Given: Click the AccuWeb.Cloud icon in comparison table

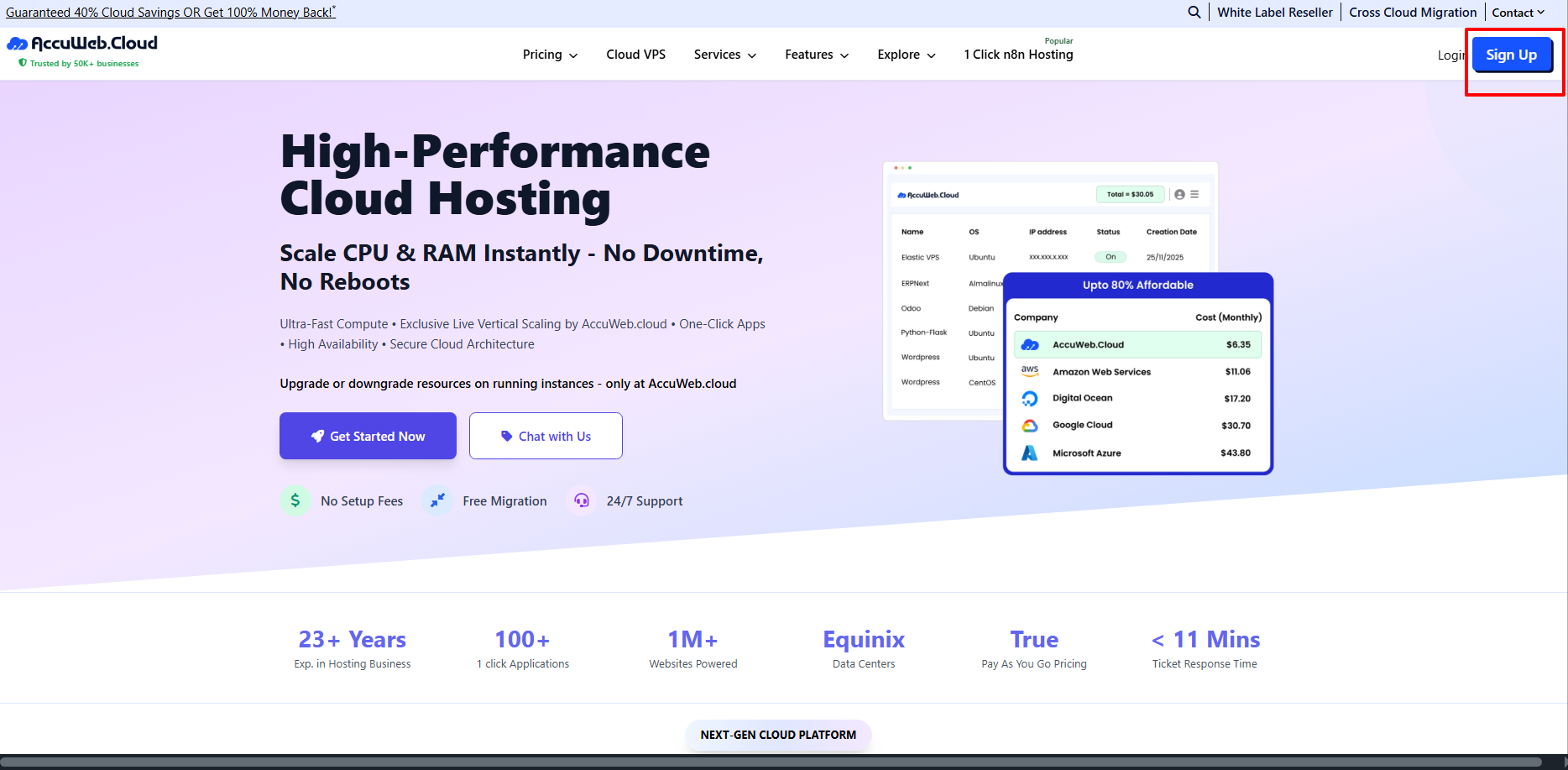Looking at the screenshot, I should (x=1030, y=344).
